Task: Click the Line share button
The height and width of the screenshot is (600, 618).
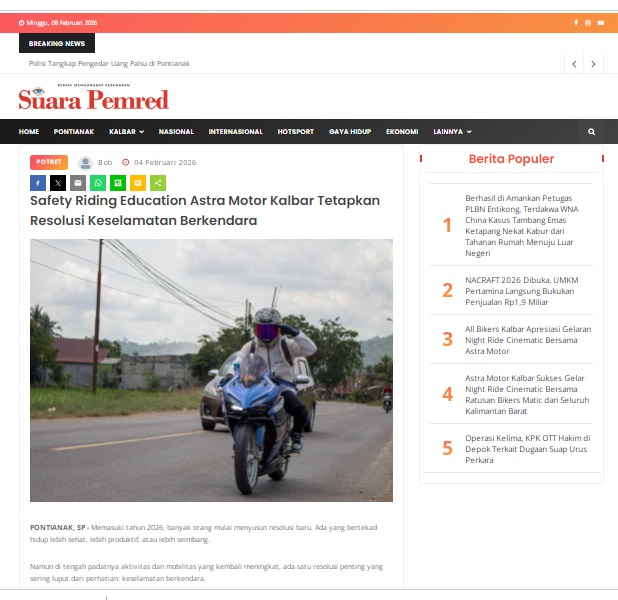Action: 118,183
